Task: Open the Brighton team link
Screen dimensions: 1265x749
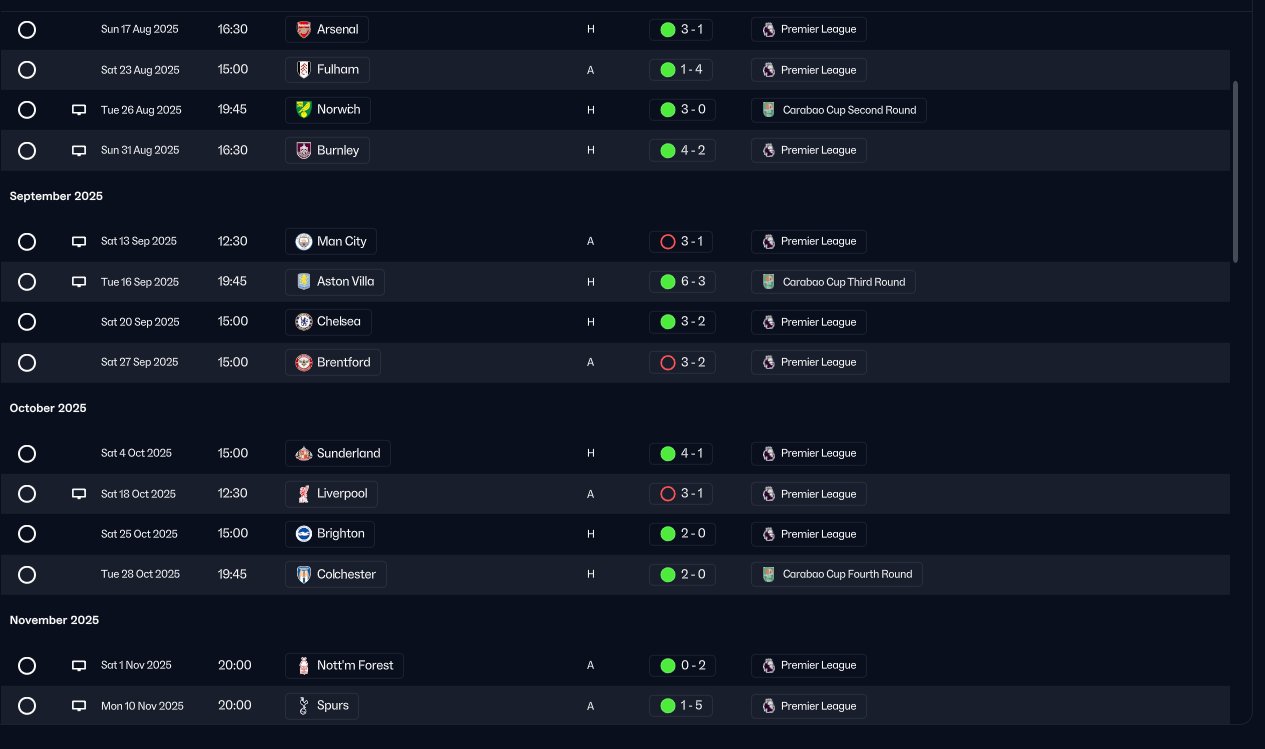Action: [x=330, y=534]
